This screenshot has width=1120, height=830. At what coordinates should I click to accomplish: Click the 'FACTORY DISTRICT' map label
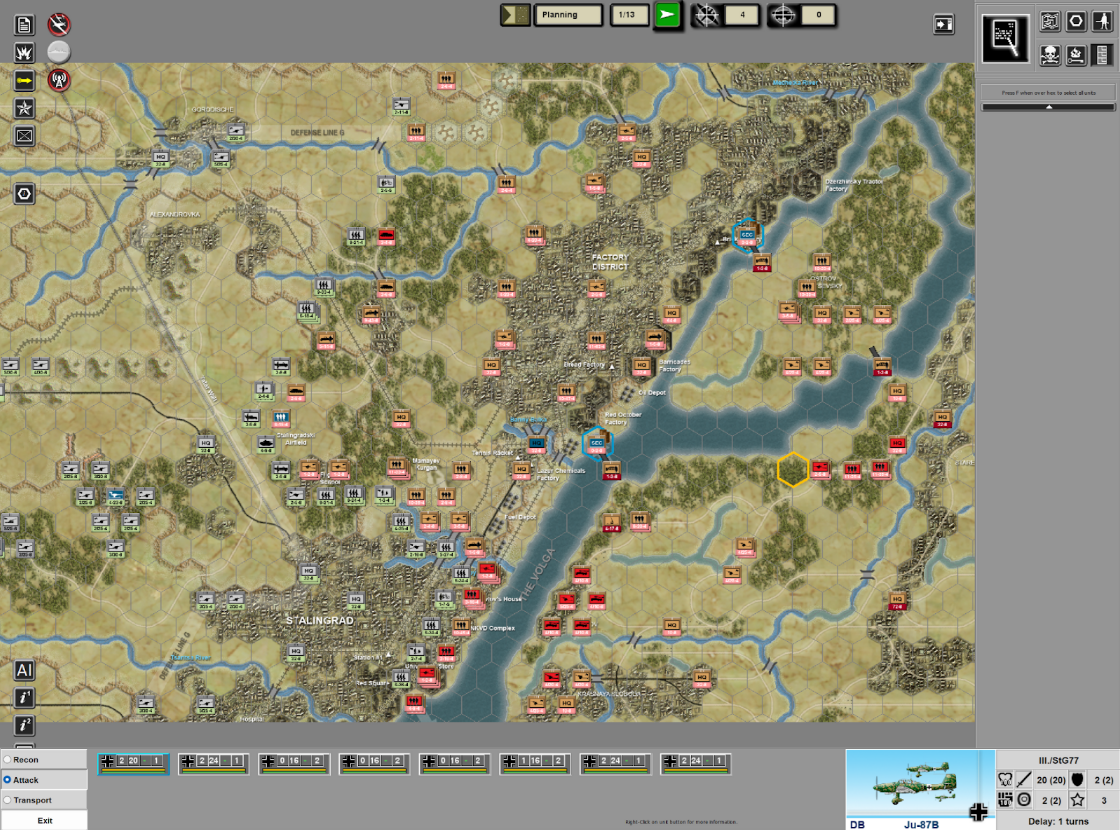[x=610, y=262]
